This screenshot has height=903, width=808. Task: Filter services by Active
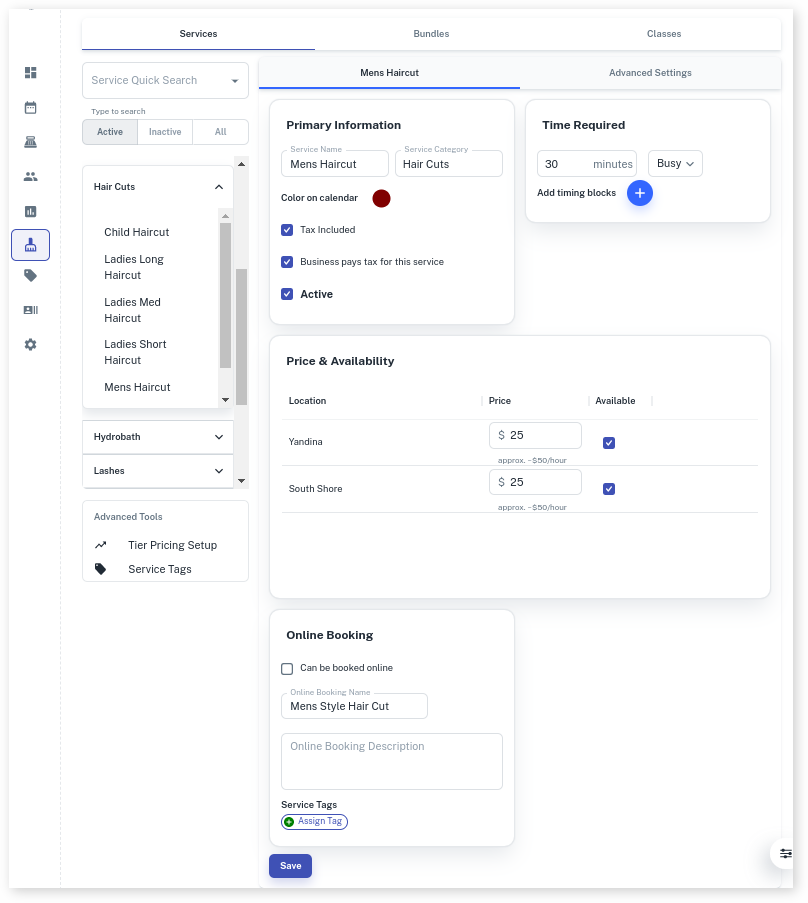pyautogui.click(x=110, y=132)
